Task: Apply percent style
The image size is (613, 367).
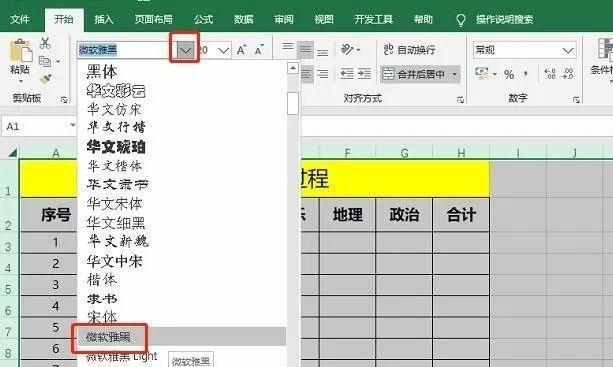Action: [x=509, y=74]
